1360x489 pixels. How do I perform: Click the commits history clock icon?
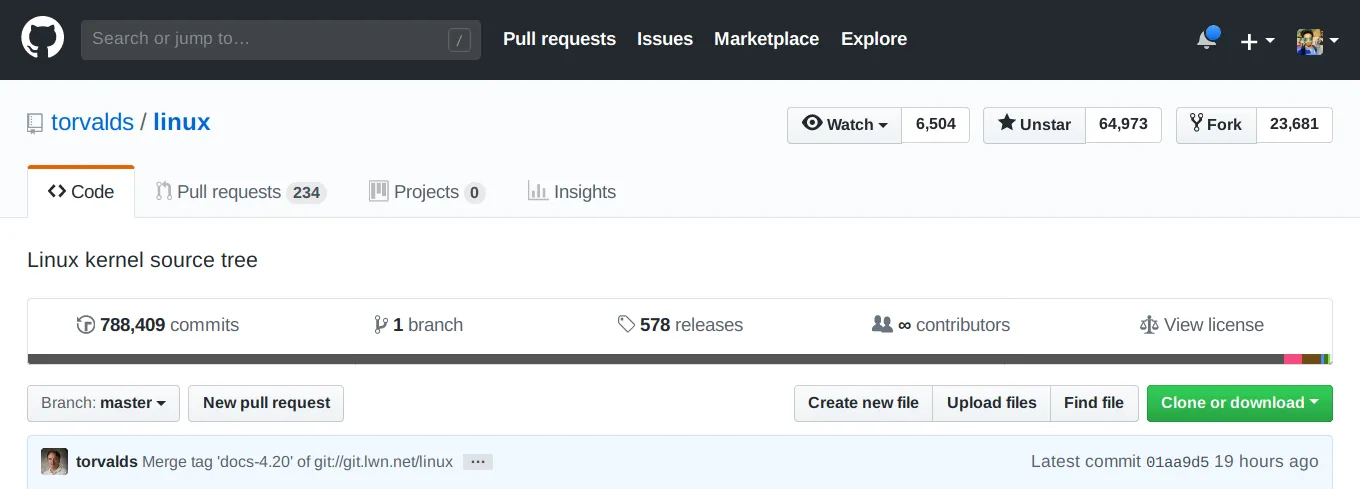click(86, 325)
